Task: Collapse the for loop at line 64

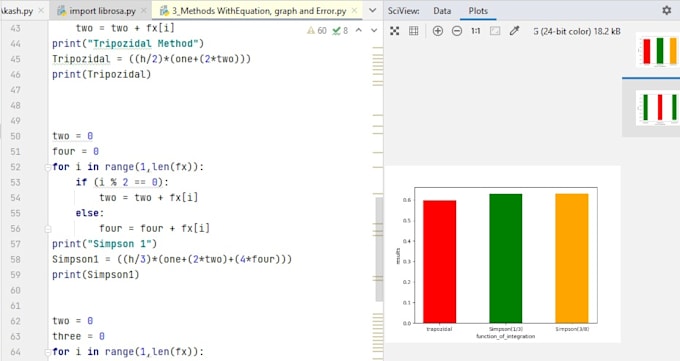Action: [48, 352]
